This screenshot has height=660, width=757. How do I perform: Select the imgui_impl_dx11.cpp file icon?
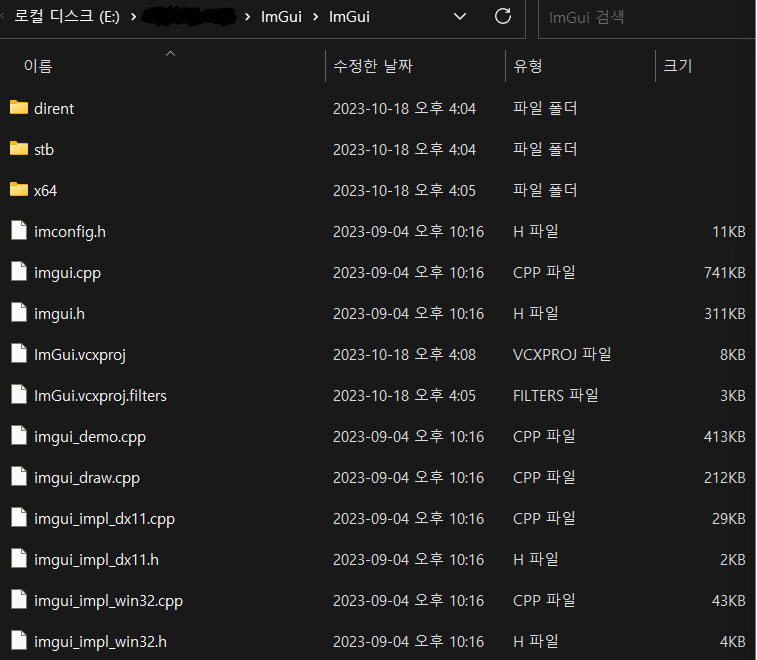click(x=19, y=518)
